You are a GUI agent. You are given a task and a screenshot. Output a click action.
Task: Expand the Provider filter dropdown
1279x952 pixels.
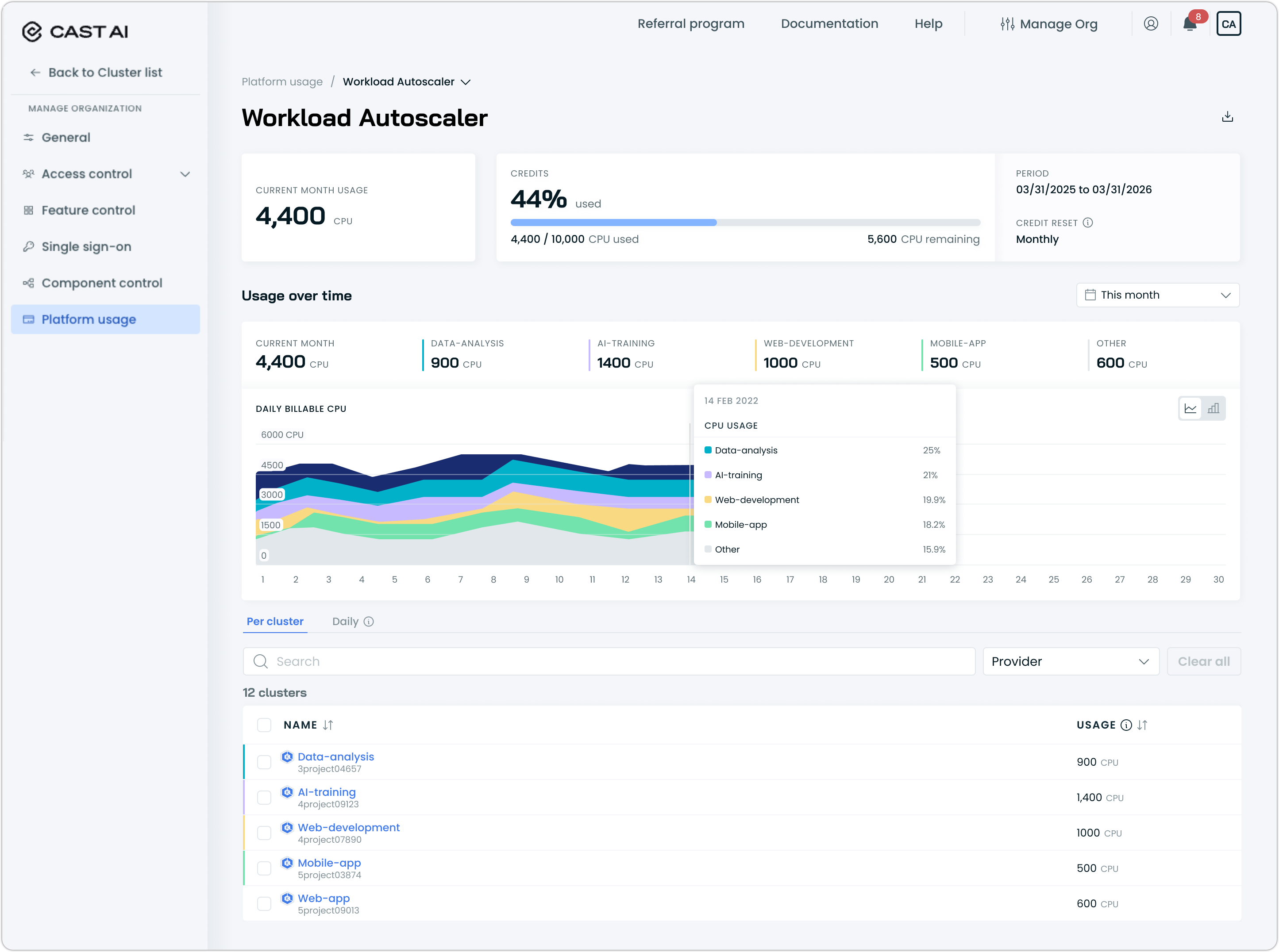1071,661
